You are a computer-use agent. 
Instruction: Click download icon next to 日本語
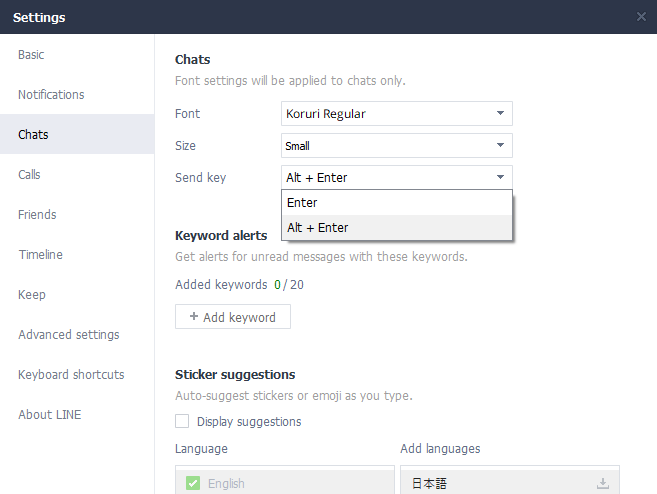point(602,484)
